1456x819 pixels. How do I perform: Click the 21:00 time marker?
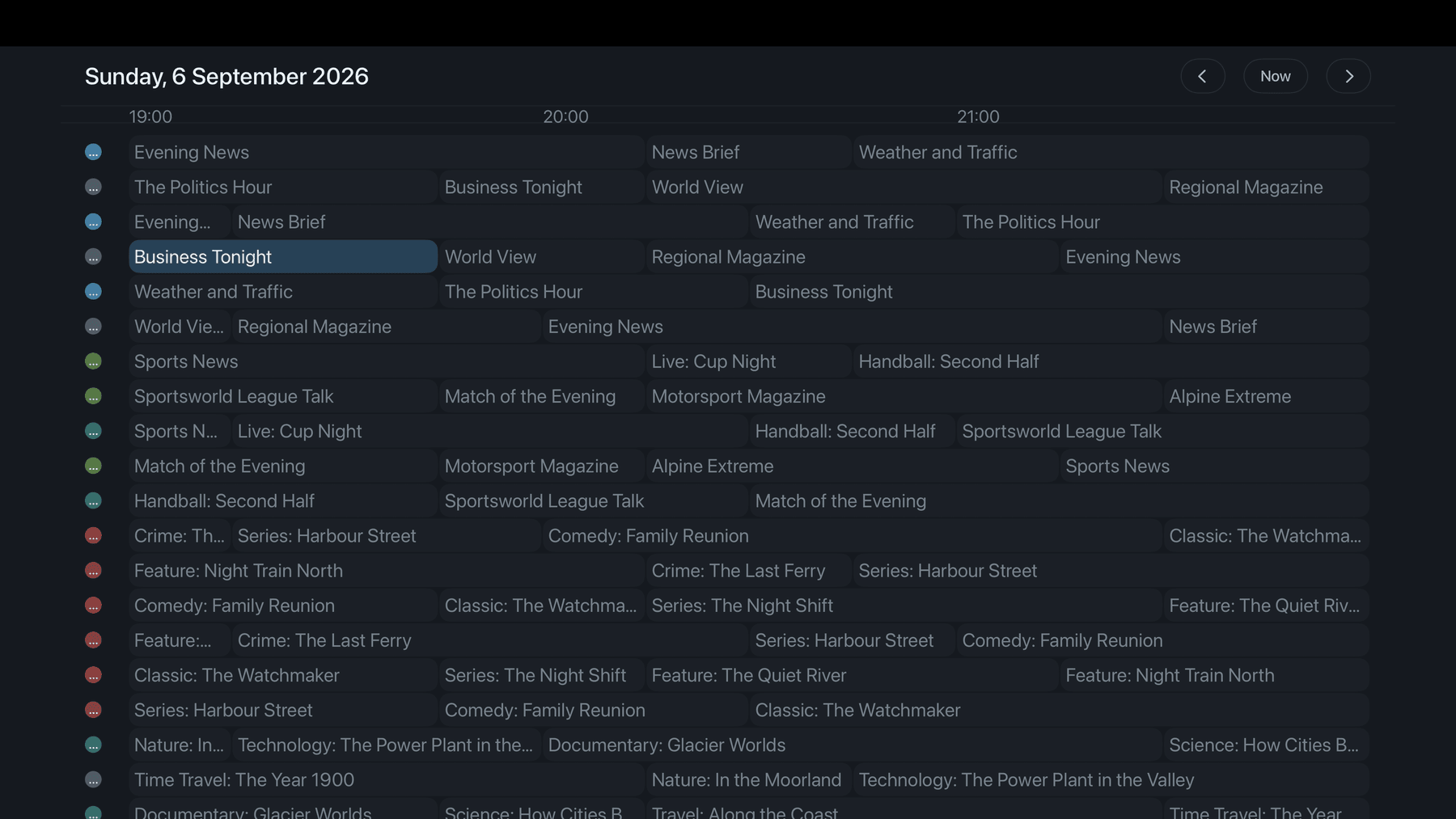978,116
